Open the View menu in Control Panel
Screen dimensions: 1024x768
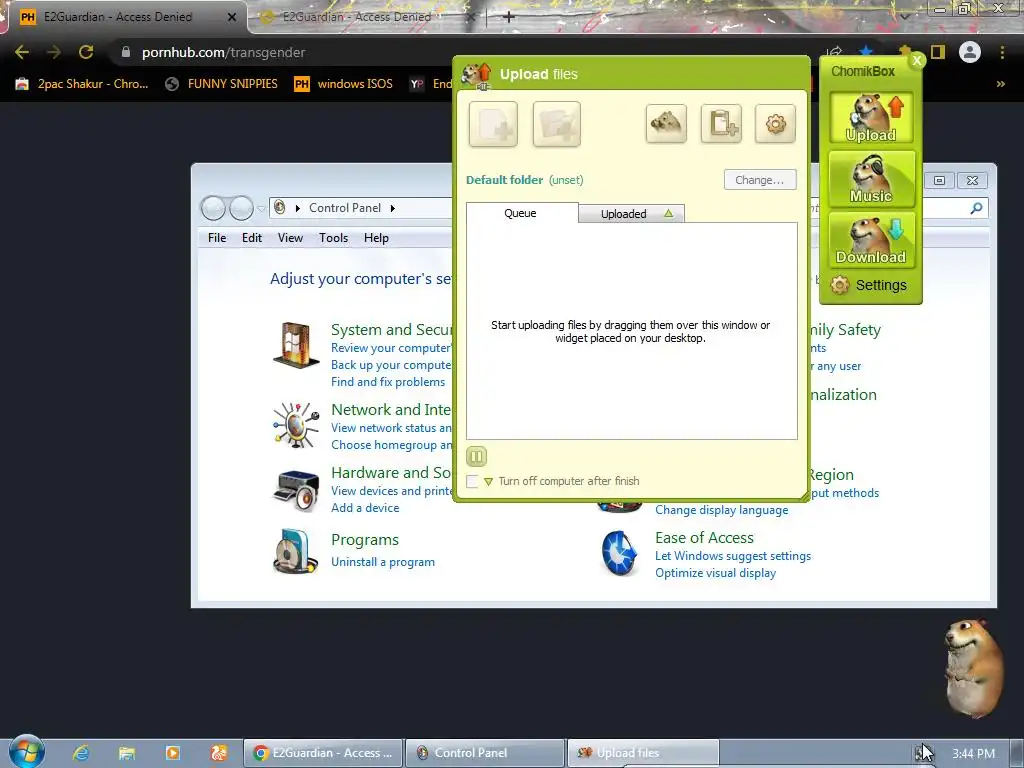[x=290, y=238]
